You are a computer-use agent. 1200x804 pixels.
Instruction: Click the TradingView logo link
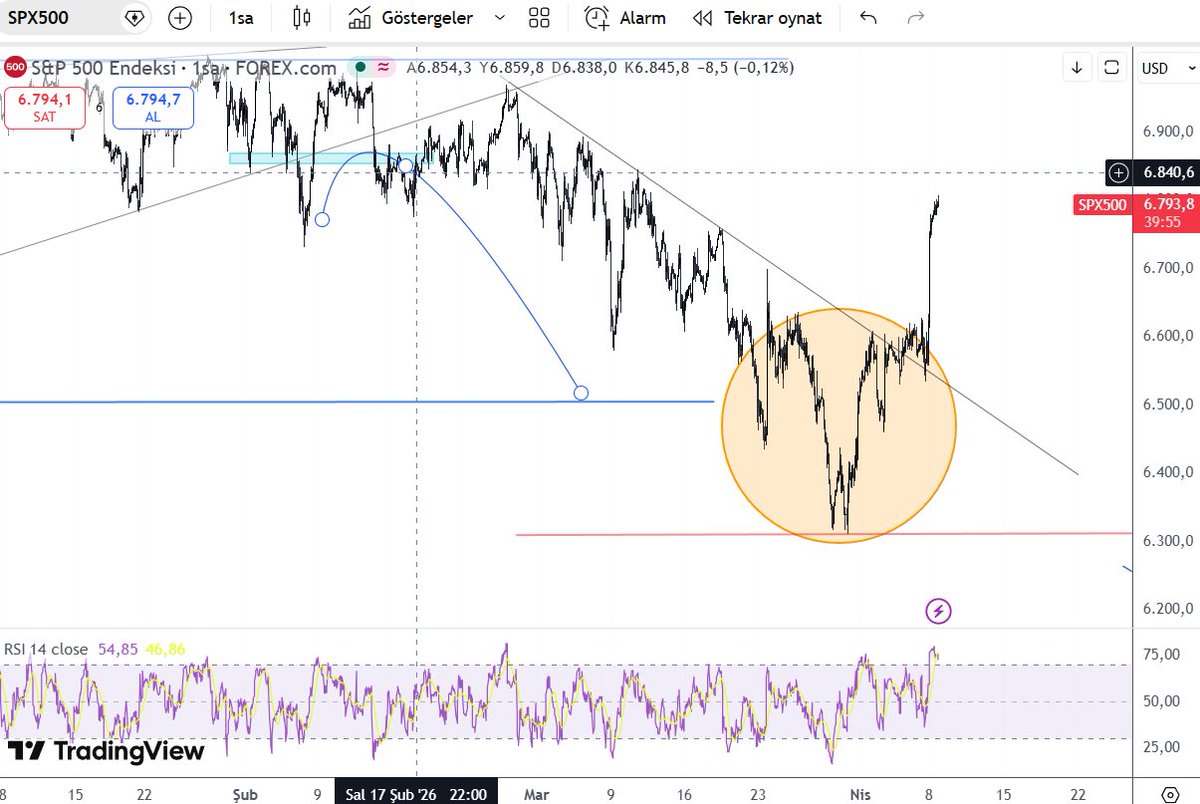(x=105, y=751)
